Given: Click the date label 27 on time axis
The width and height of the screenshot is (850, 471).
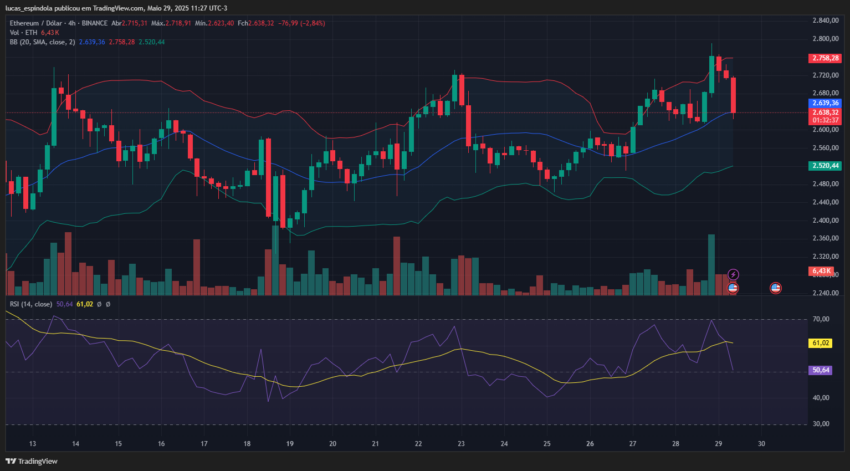Looking at the screenshot, I should point(633,443).
